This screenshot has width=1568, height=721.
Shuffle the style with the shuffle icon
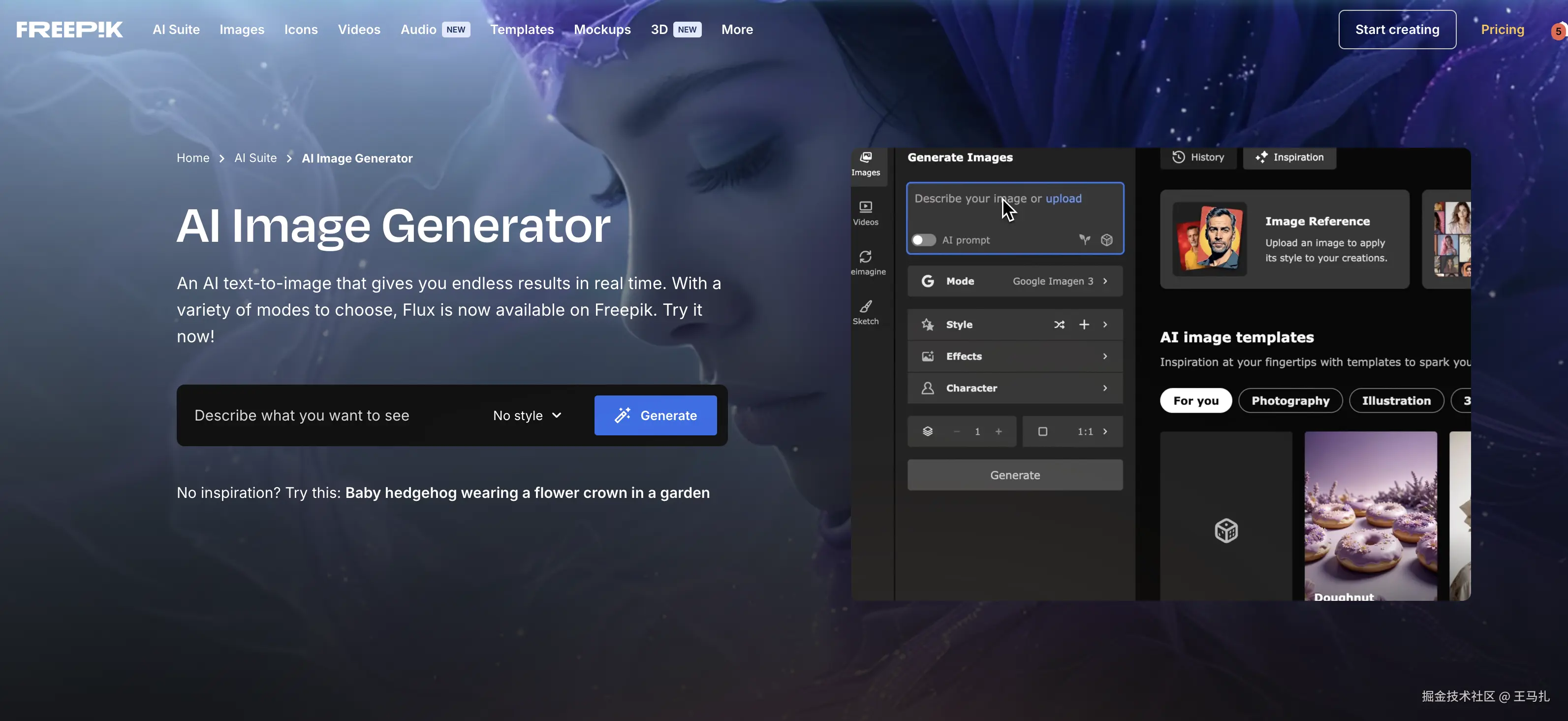[x=1059, y=325]
